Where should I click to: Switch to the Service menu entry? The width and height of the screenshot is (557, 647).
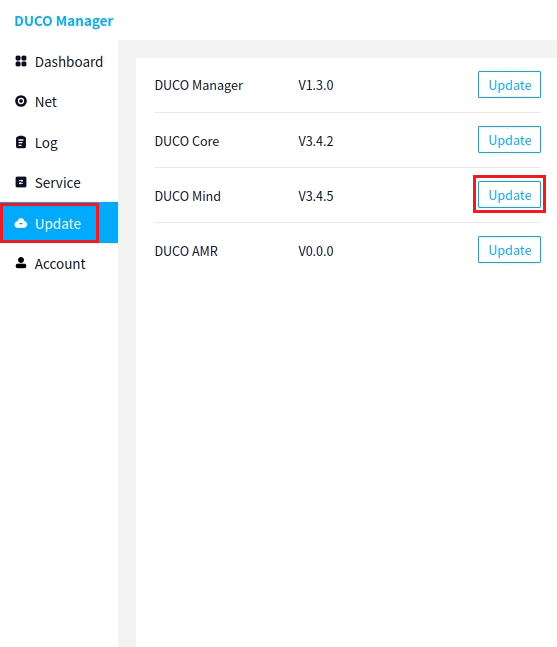(58, 183)
